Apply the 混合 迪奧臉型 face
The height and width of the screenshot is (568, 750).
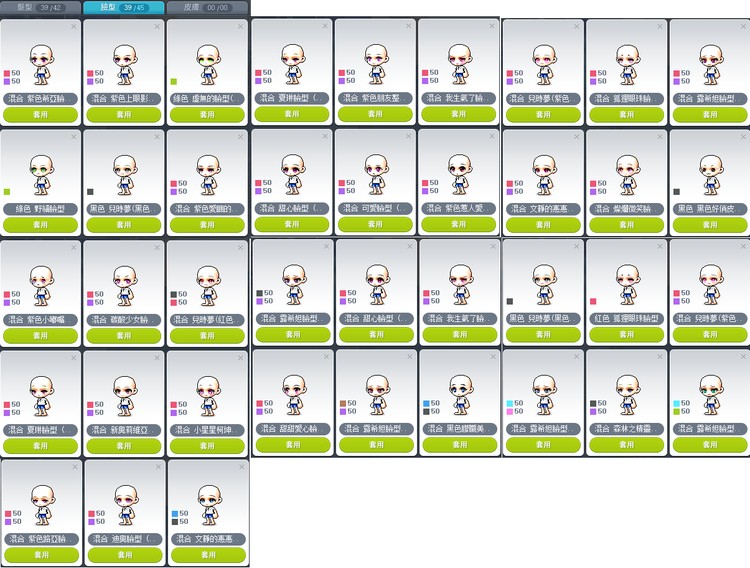tap(124, 554)
